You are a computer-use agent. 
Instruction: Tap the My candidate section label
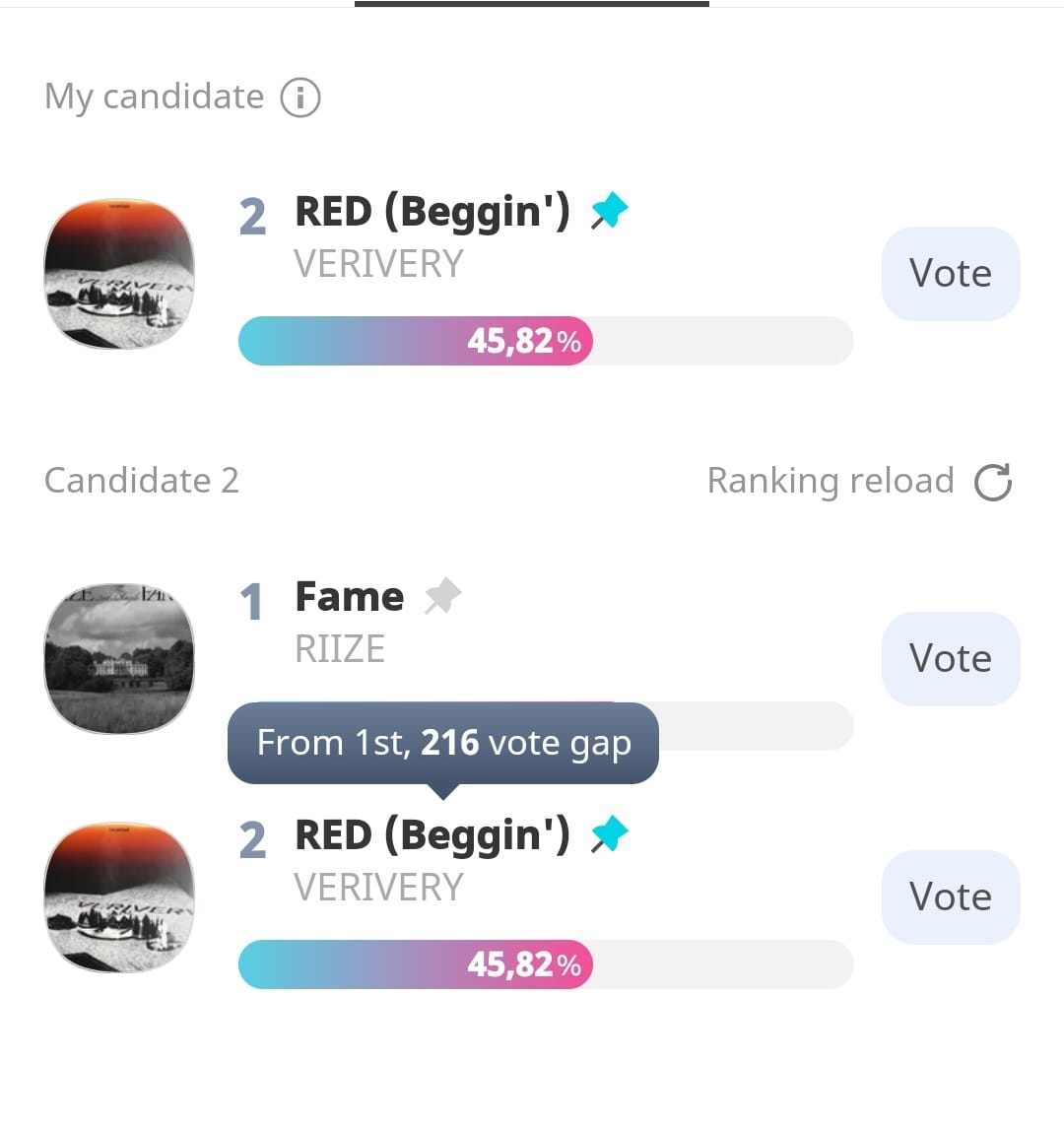coord(155,97)
